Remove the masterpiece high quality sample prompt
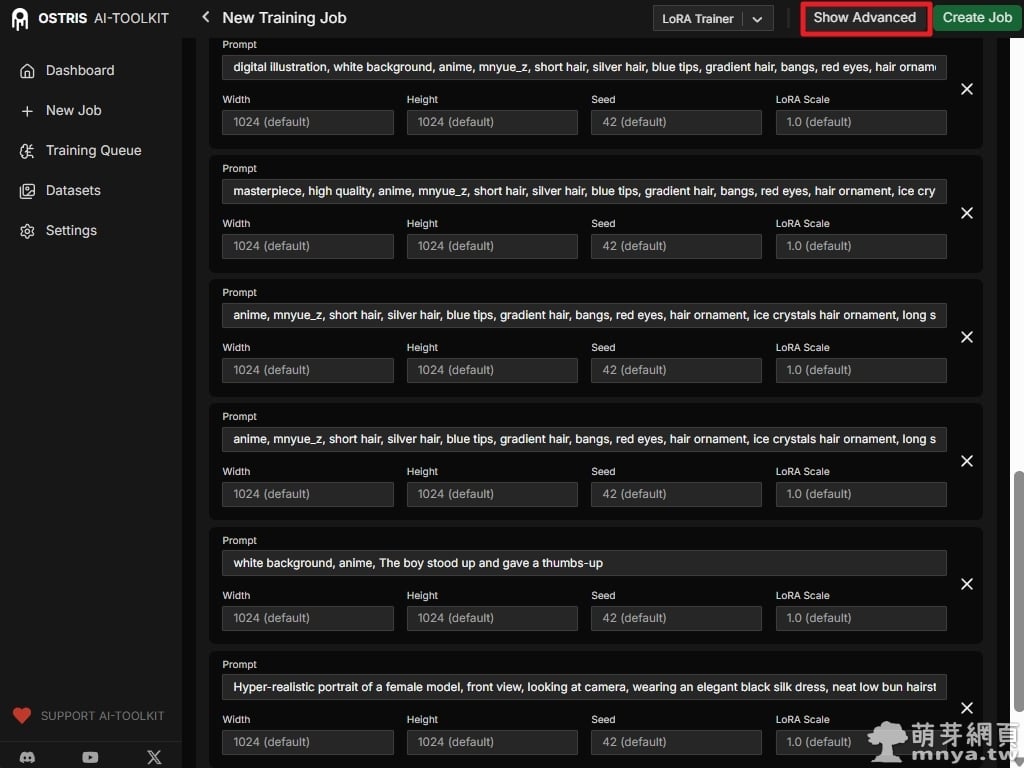The height and width of the screenshot is (768, 1024). coord(966,213)
